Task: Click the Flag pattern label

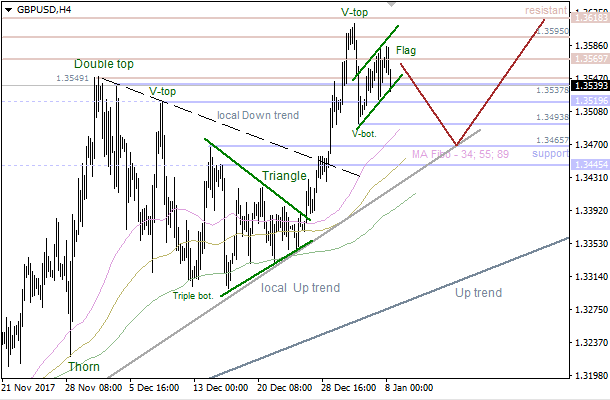Action: (406, 50)
